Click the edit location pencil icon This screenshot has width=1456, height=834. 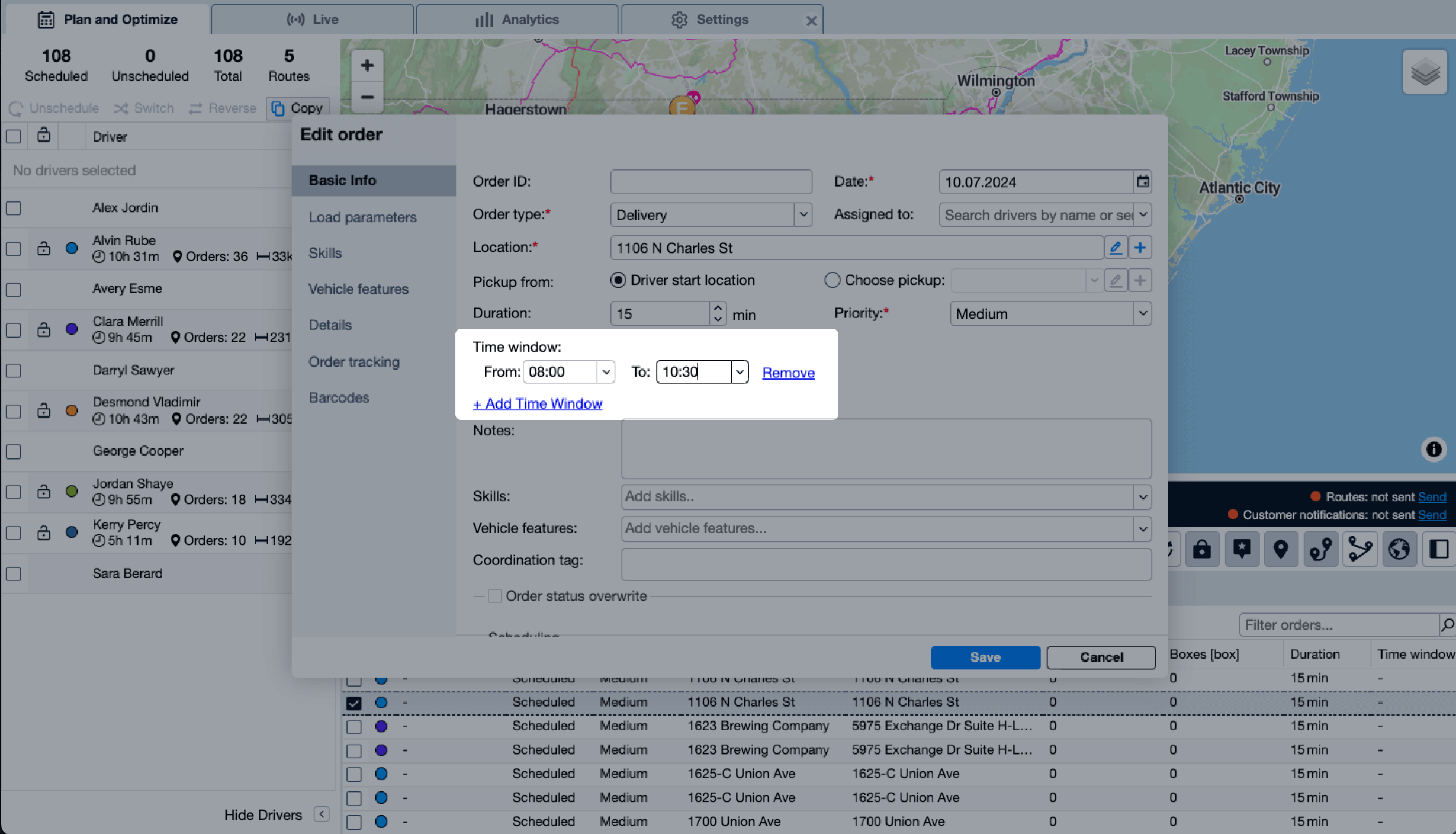(x=1116, y=248)
